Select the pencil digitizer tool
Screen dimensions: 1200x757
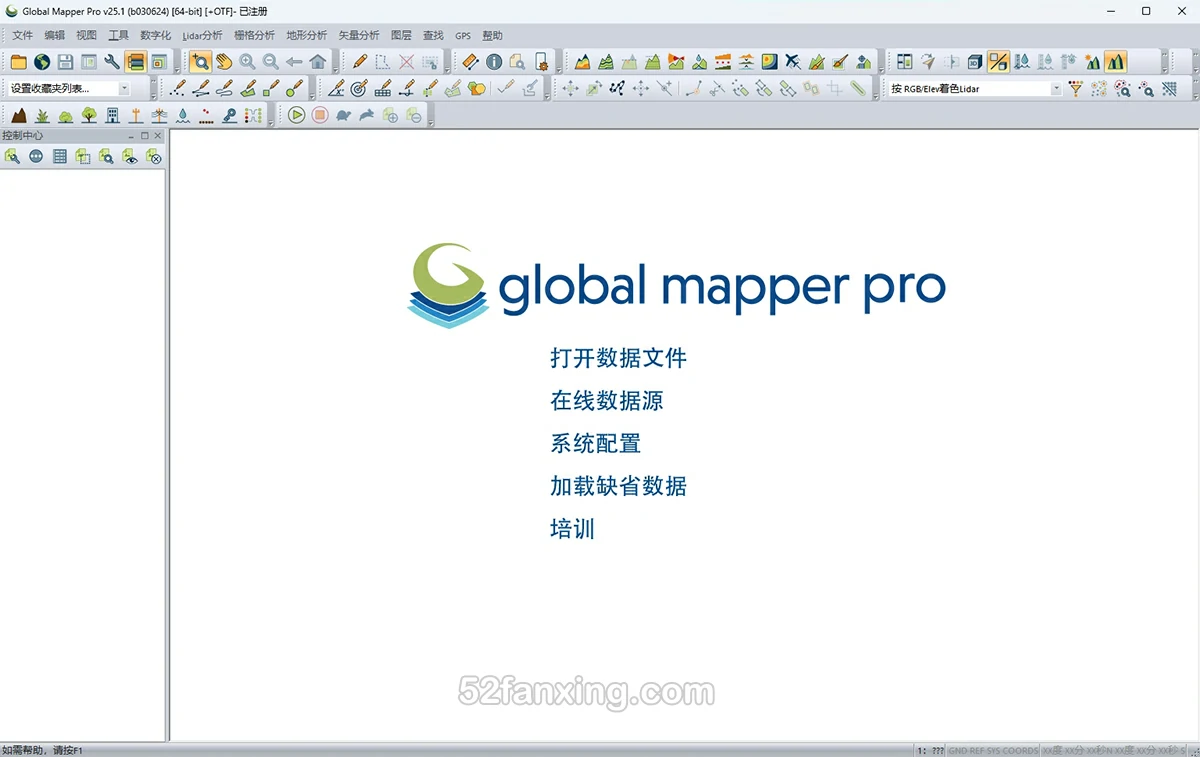coord(360,62)
